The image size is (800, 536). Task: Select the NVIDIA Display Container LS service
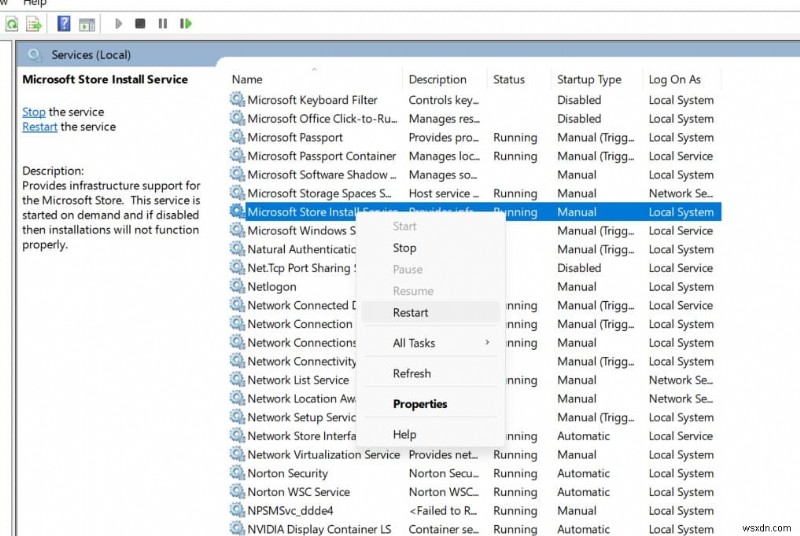[474, 529]
